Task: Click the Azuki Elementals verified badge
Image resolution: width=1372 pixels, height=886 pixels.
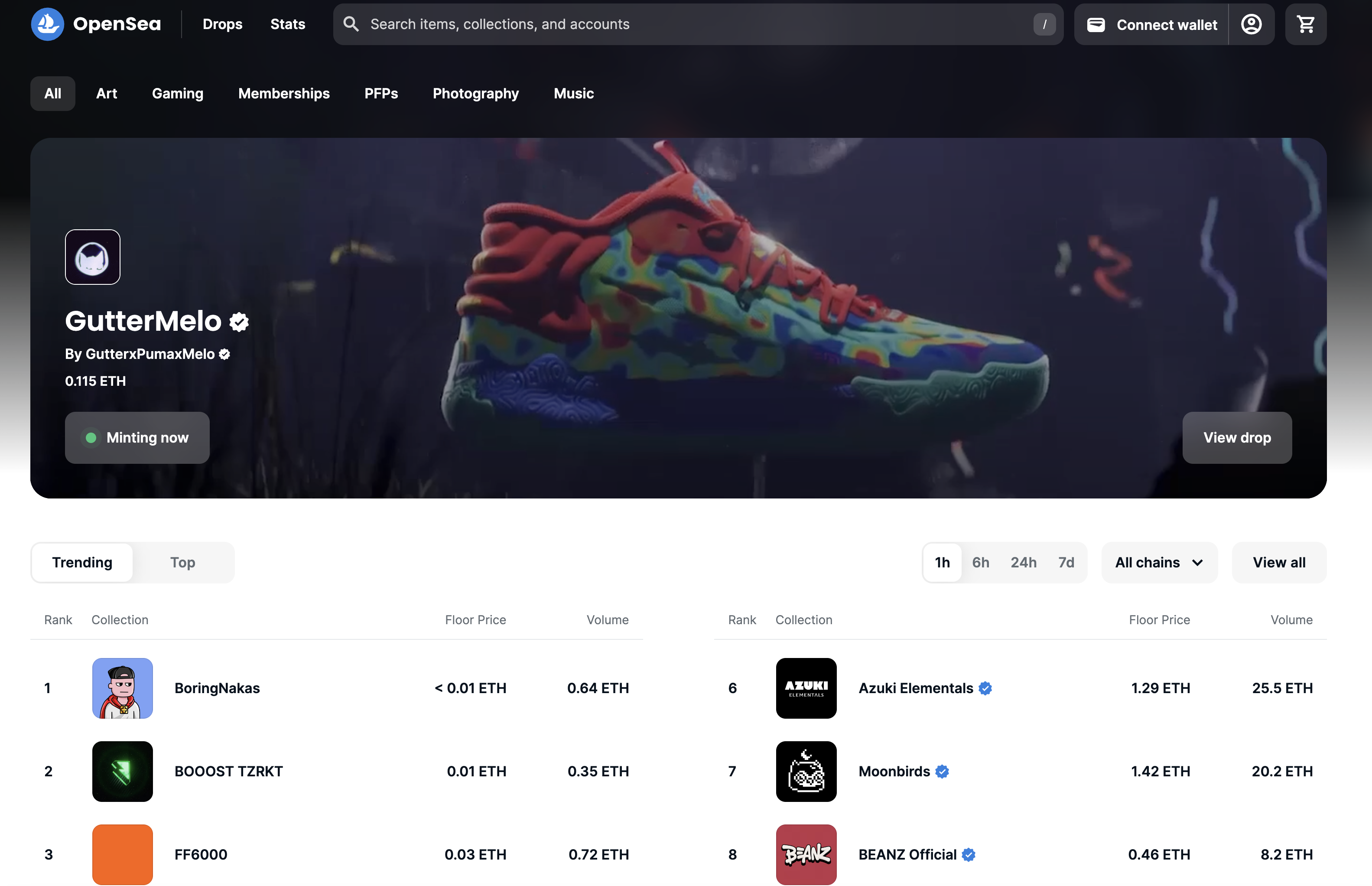Action: (x=985, y=688)
